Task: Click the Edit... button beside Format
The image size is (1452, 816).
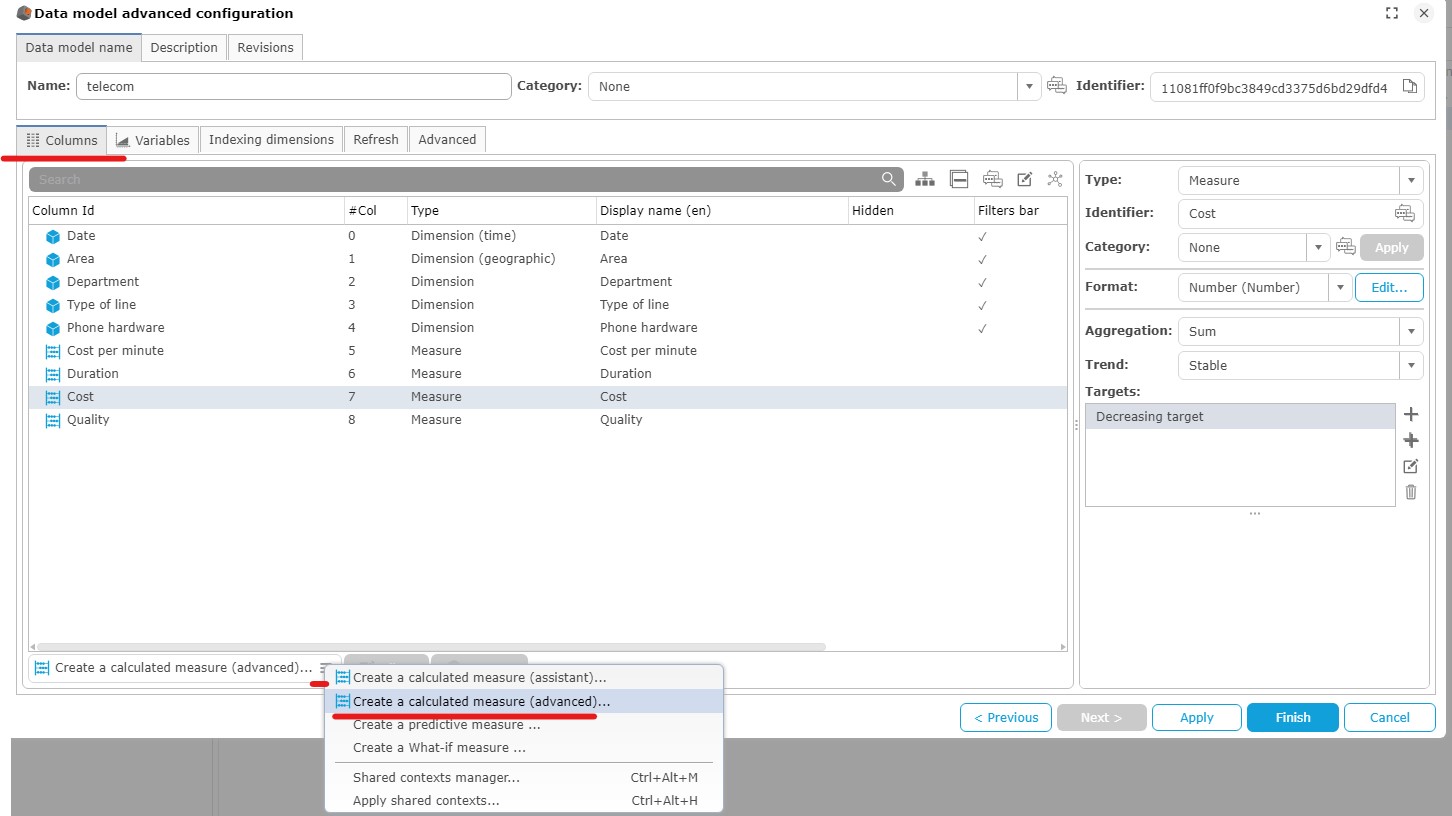Action: click(x=1388, y=287)
